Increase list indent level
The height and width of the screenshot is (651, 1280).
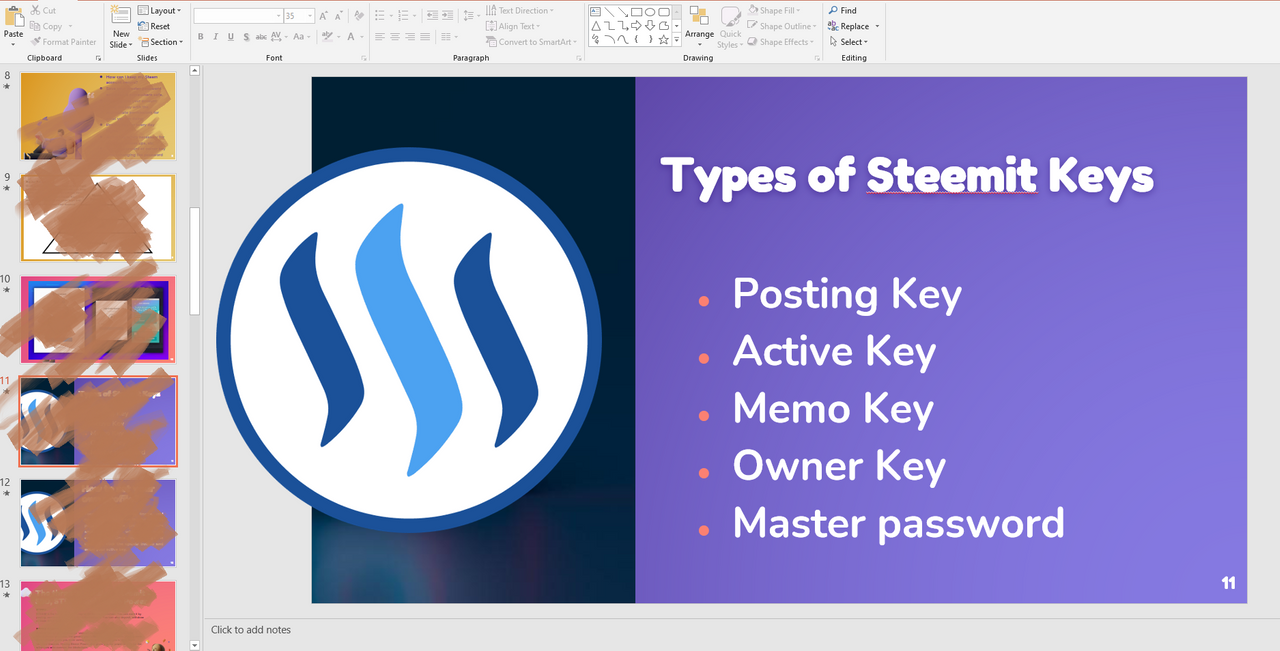point(447,16)
